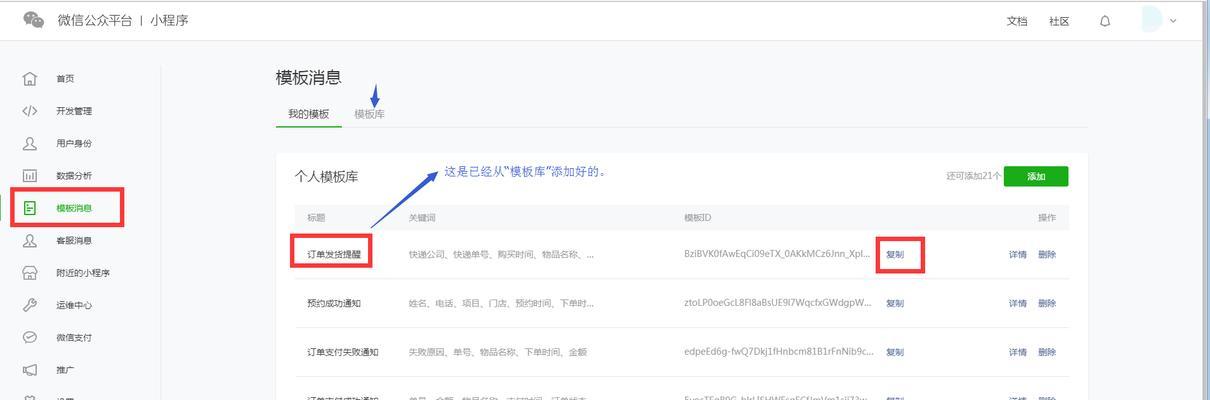
Task: Open 推广 in sidebar
Action: (x=65, y=370)
